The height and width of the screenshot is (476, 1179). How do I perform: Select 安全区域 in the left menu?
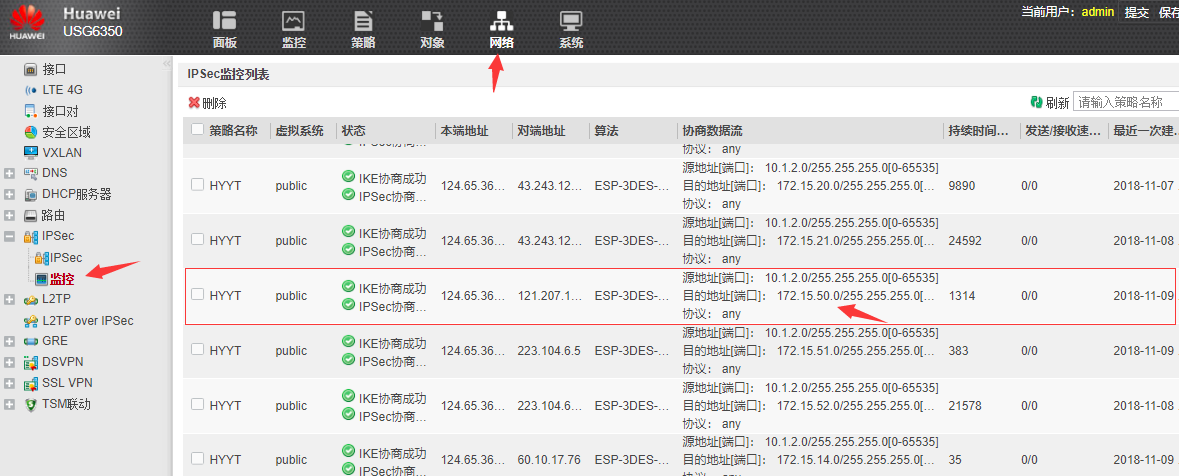(x=66, y=132)
